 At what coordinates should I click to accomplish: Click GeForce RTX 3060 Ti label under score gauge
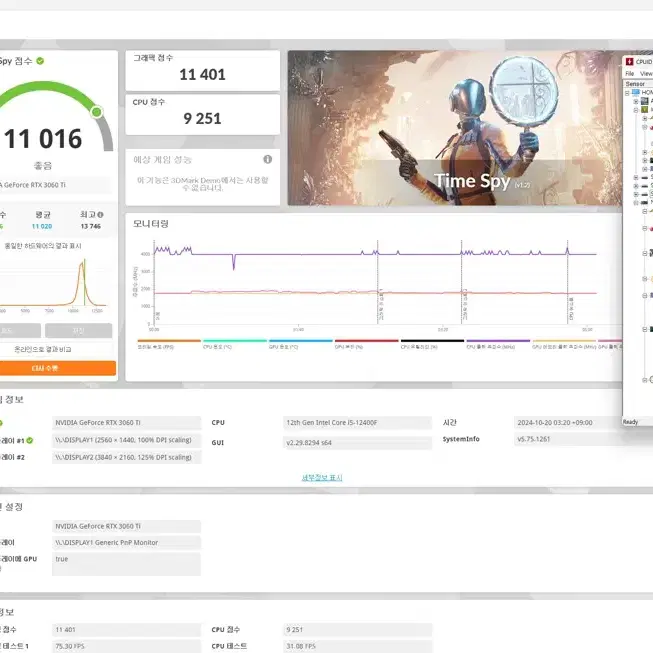[34, 185]
